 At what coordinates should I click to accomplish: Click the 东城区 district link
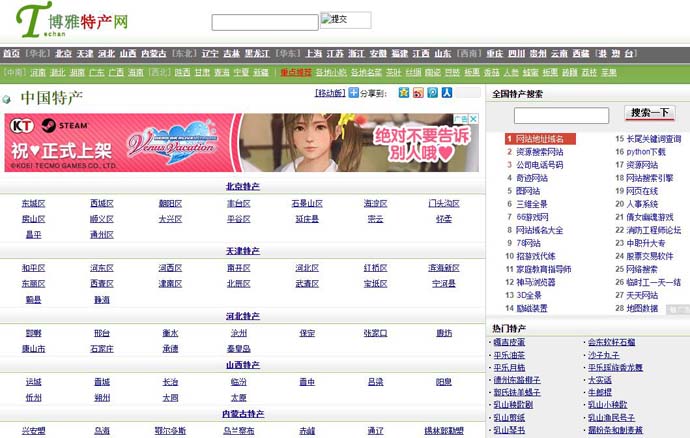coord(33,203)
